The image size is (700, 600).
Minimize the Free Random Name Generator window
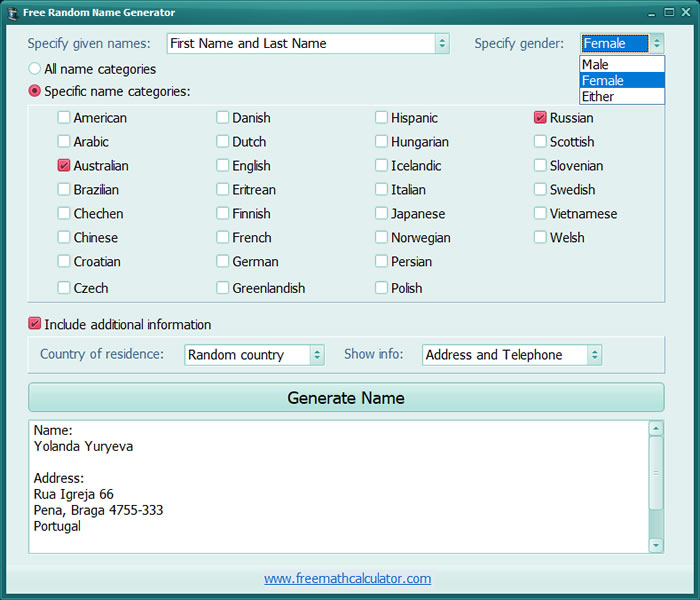click(651, 13)
